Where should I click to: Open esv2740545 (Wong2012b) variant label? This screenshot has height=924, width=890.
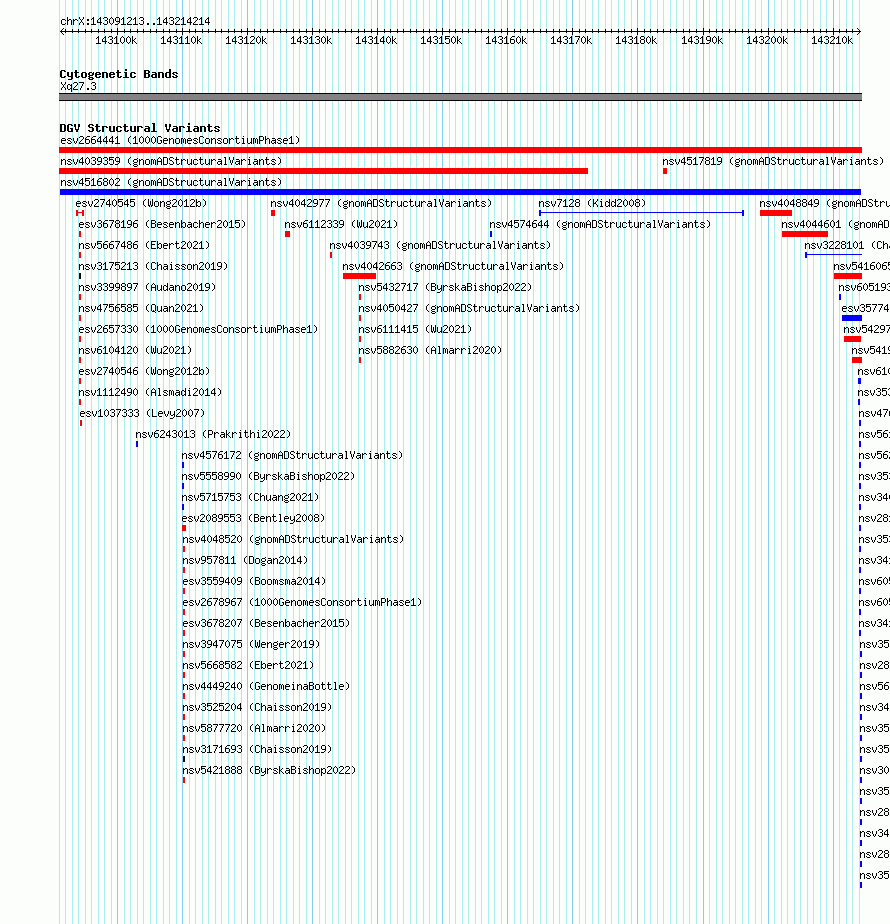point(141,203)
